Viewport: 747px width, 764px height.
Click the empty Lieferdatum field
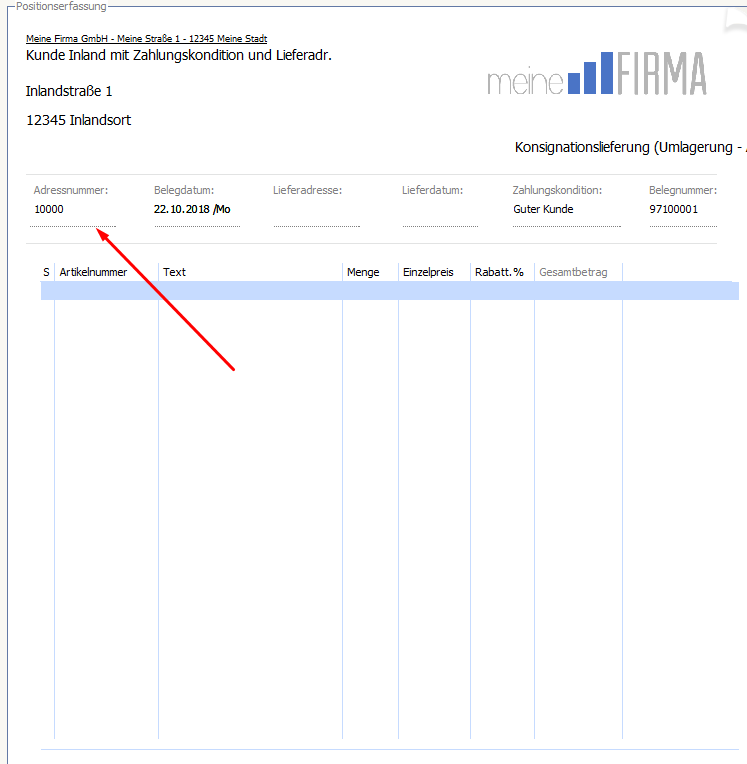(x=440, y=211)
